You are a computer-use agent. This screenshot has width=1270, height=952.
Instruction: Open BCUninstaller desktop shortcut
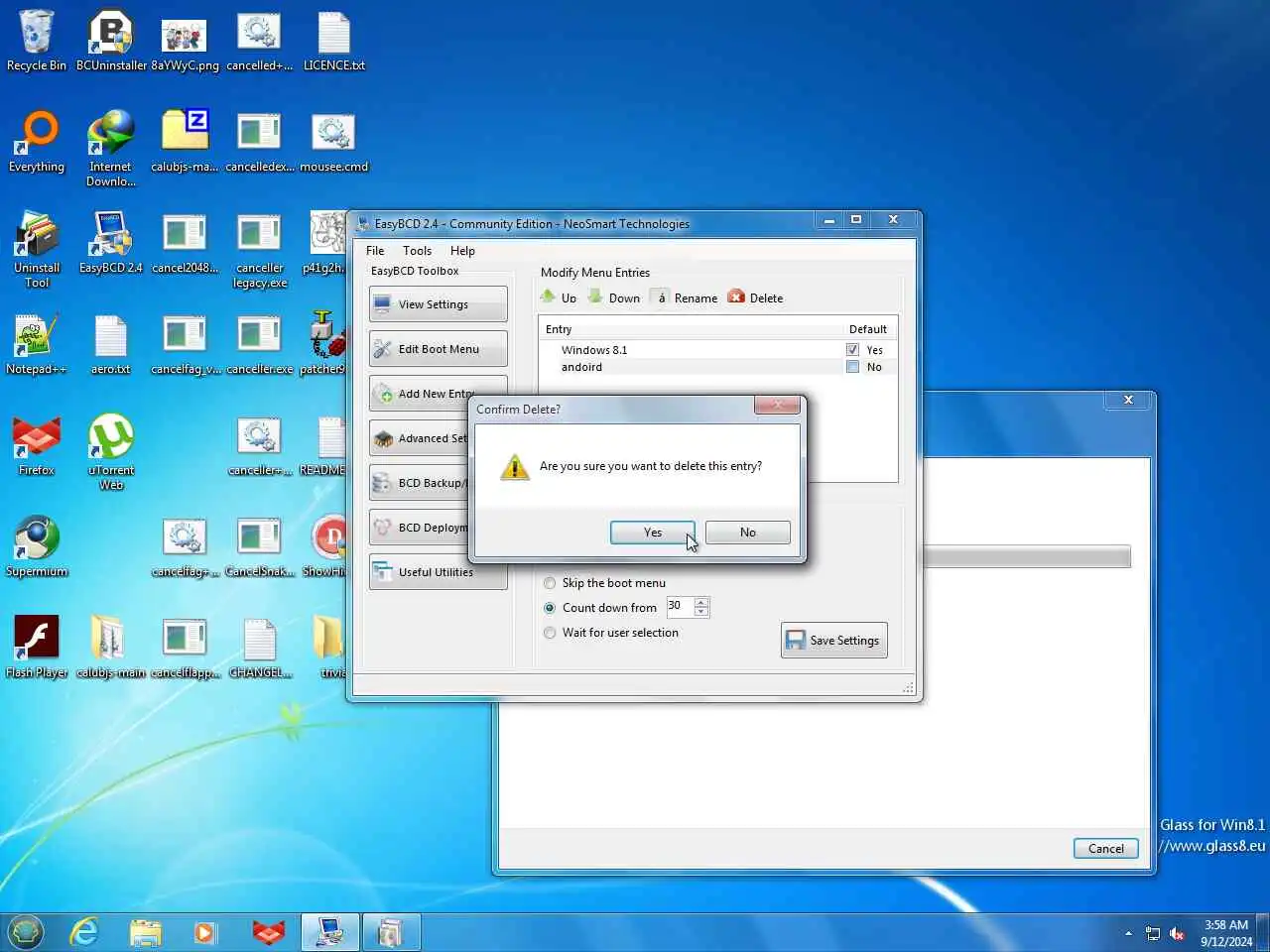111,42
